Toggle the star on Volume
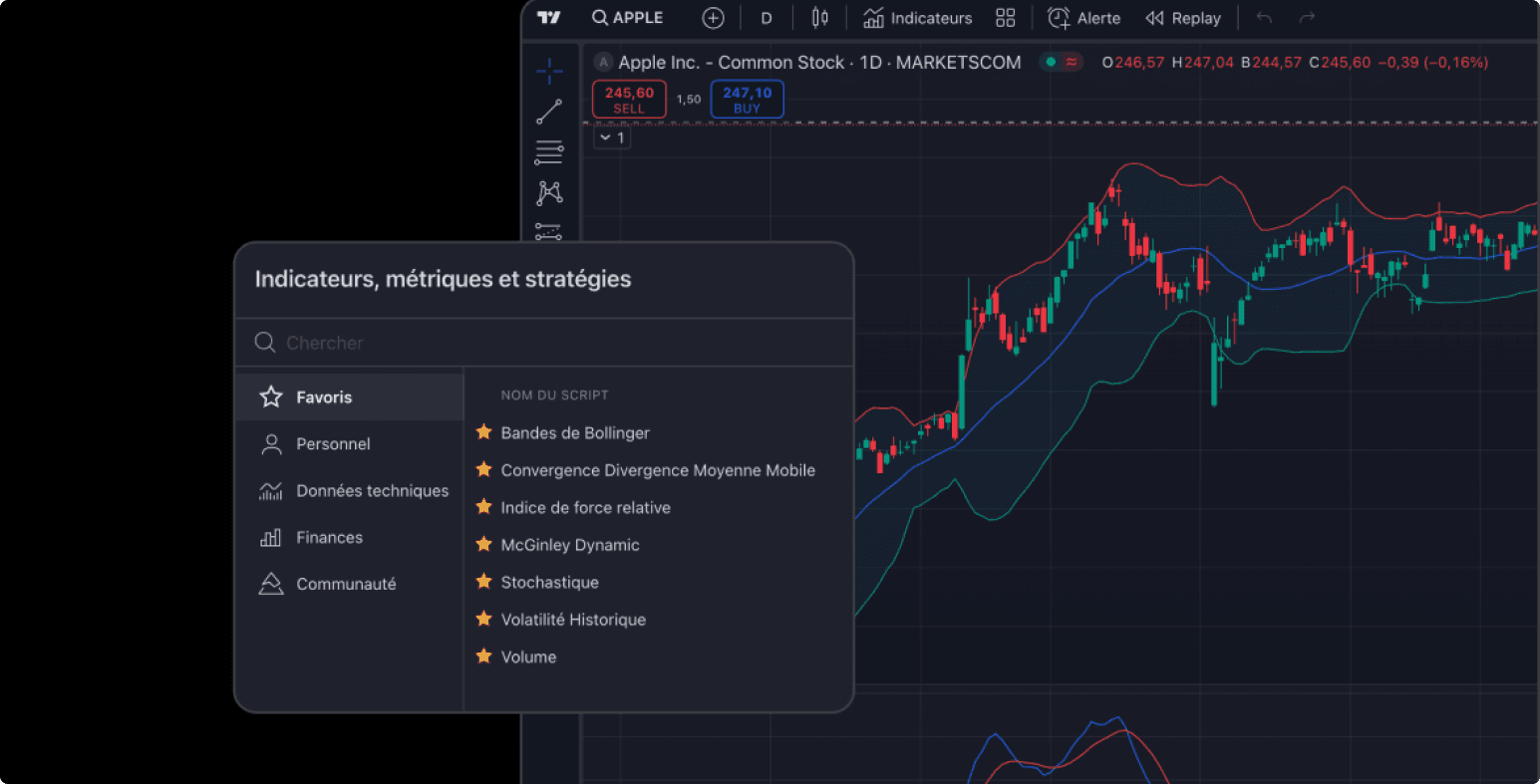The image size is (1540, 784). click(483, 656)
